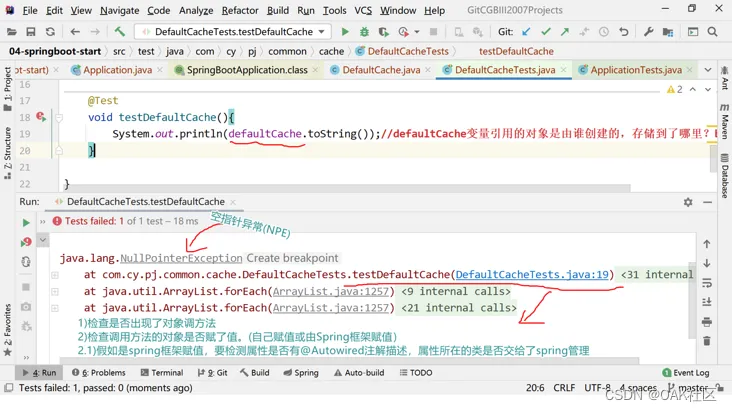Click the Save All toolbar icon

[x=31, y=32]
